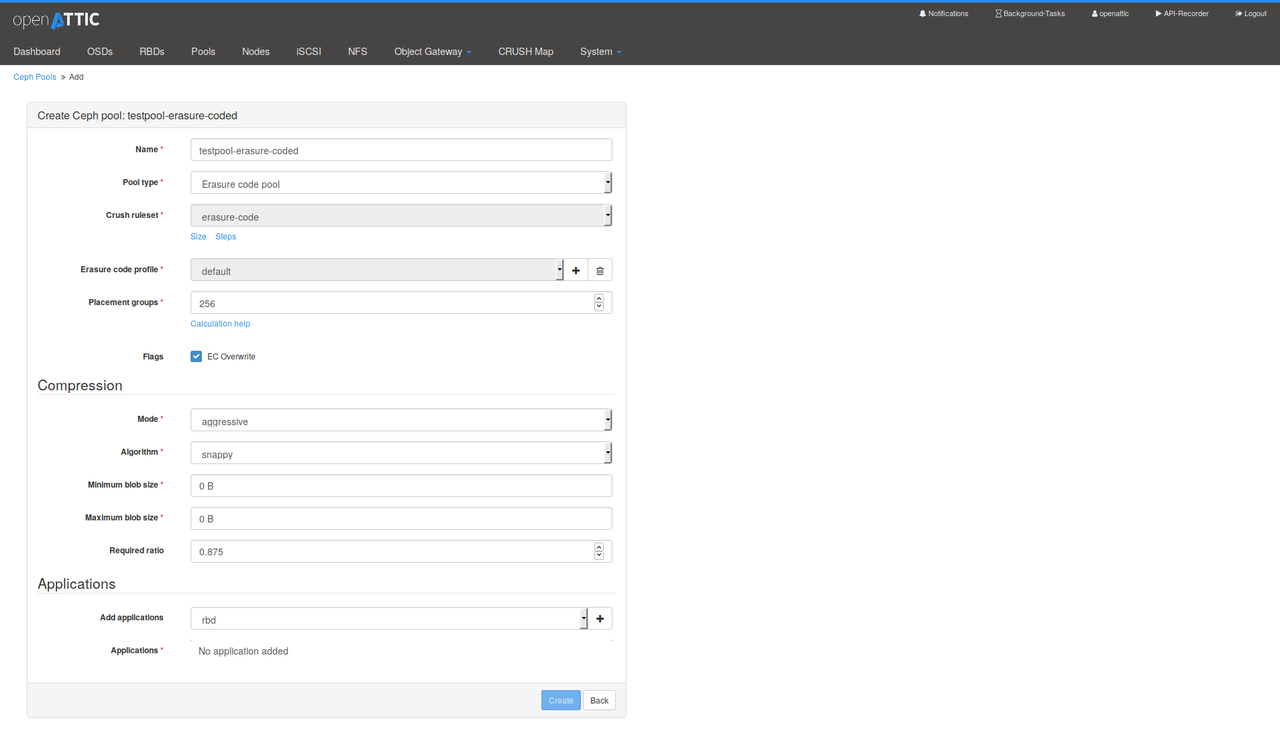Focus the Name input field
This screenshot has height=731, width=1280.
click(401, 150)
